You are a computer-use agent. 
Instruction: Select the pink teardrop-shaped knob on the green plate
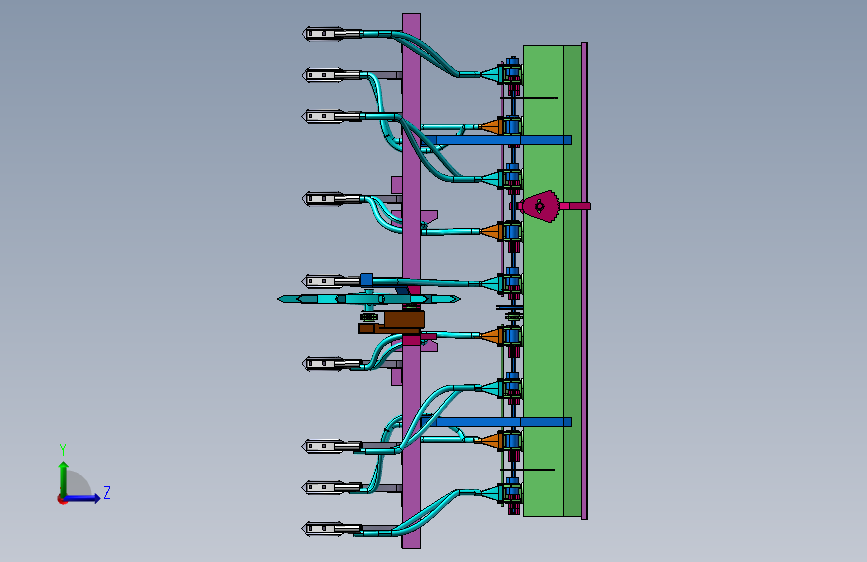tap(541, 206)
